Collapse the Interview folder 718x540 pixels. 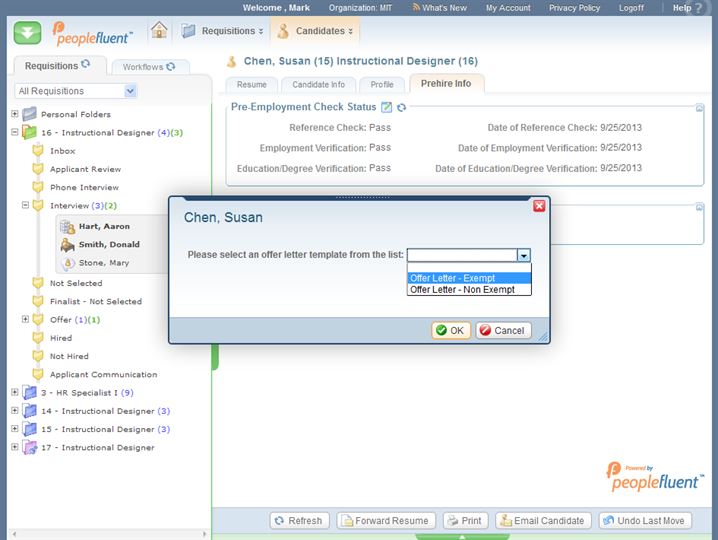click(26, 205)
